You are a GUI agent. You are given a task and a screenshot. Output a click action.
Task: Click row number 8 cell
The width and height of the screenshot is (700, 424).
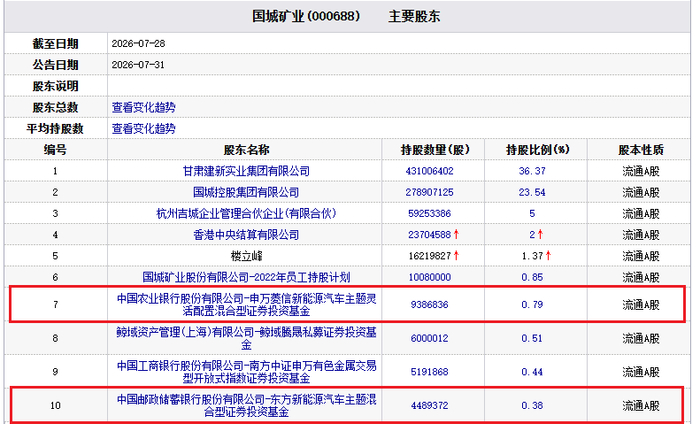point(55,338)
